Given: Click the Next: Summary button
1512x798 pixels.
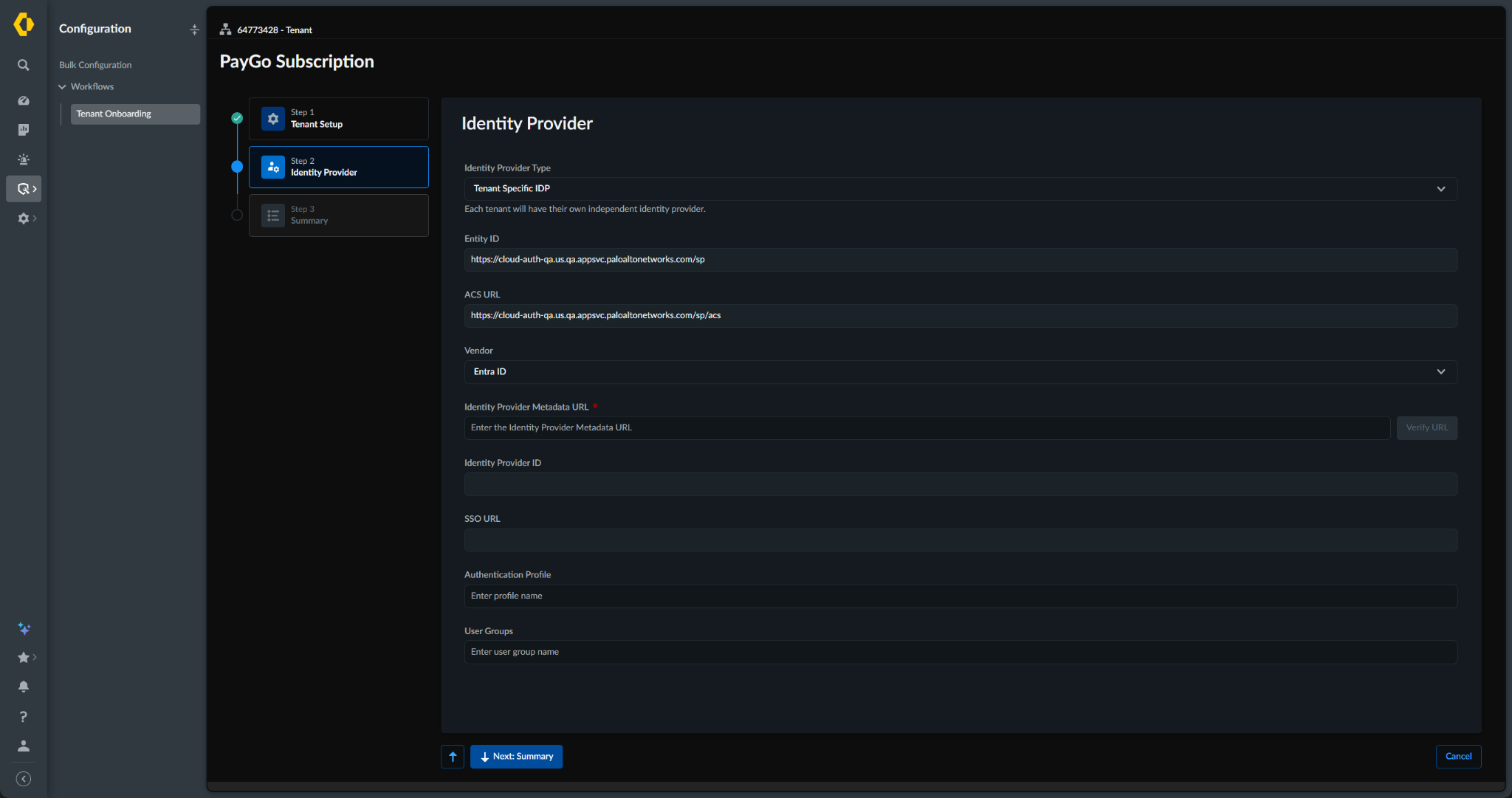Looking at the screenshot, I should (516, 757).
